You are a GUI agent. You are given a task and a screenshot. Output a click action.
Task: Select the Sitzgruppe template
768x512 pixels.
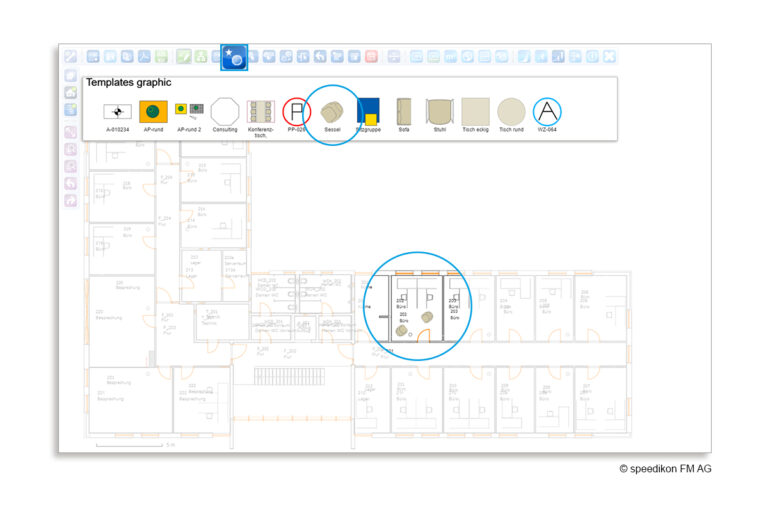coord(368,111)
